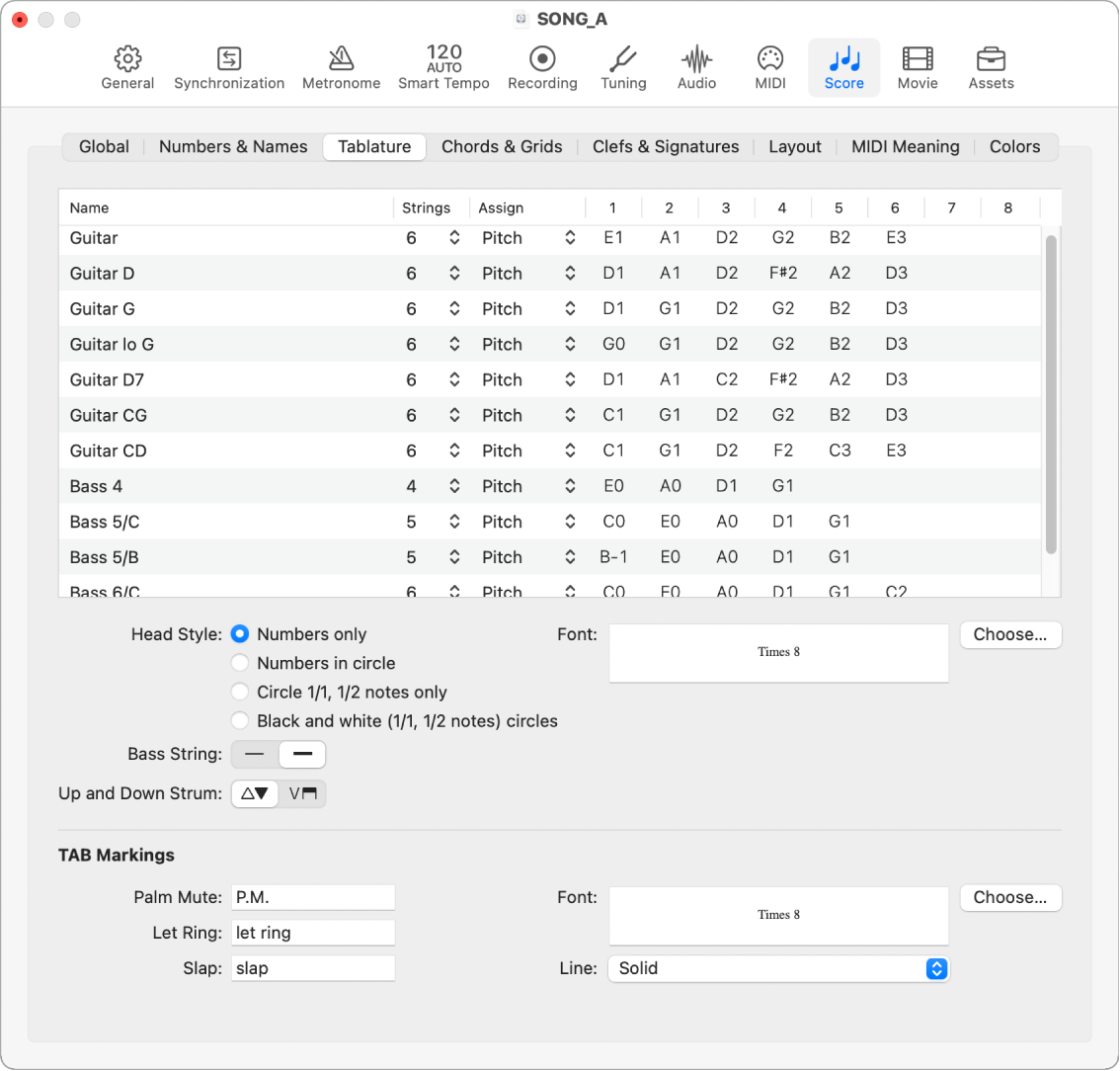Viewport: 1120px width, 1071px height.
Task: Select the Tablature tab
Action: click(374, 147)
